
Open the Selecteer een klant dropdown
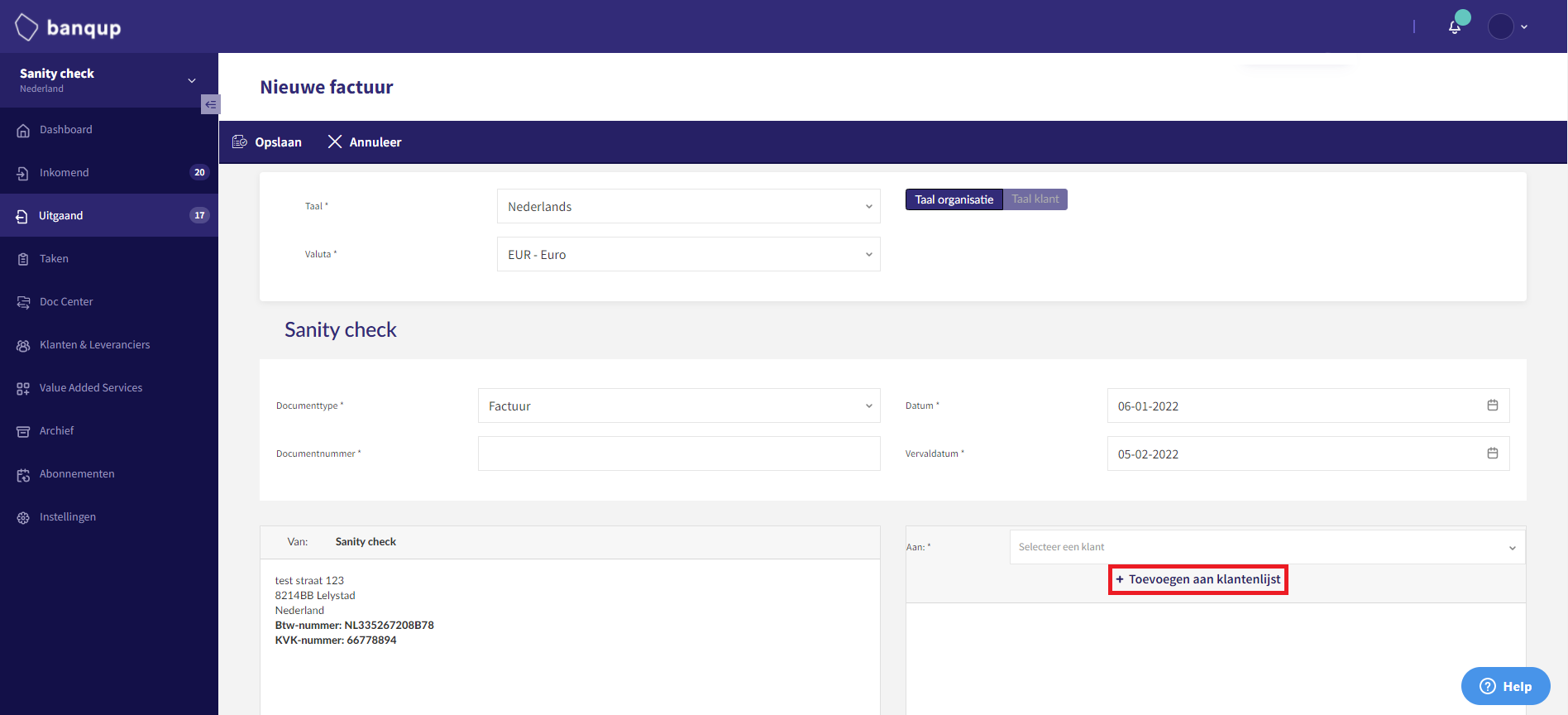1268,547
